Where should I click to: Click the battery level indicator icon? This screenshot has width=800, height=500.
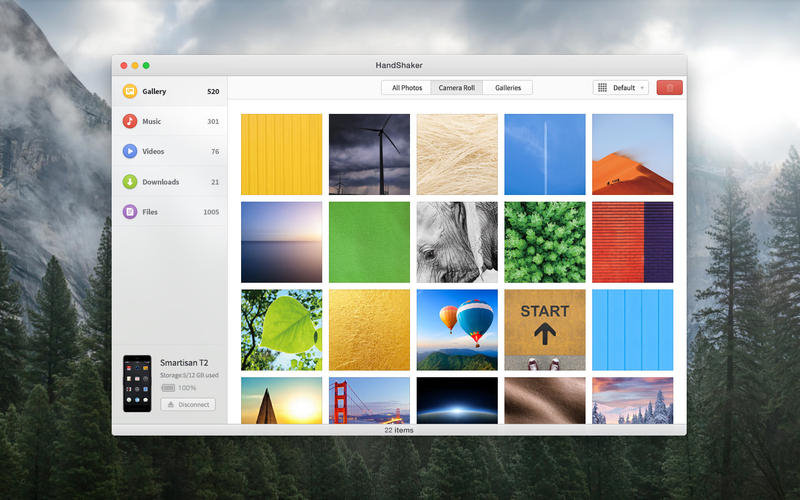click(x=168, y=387)
